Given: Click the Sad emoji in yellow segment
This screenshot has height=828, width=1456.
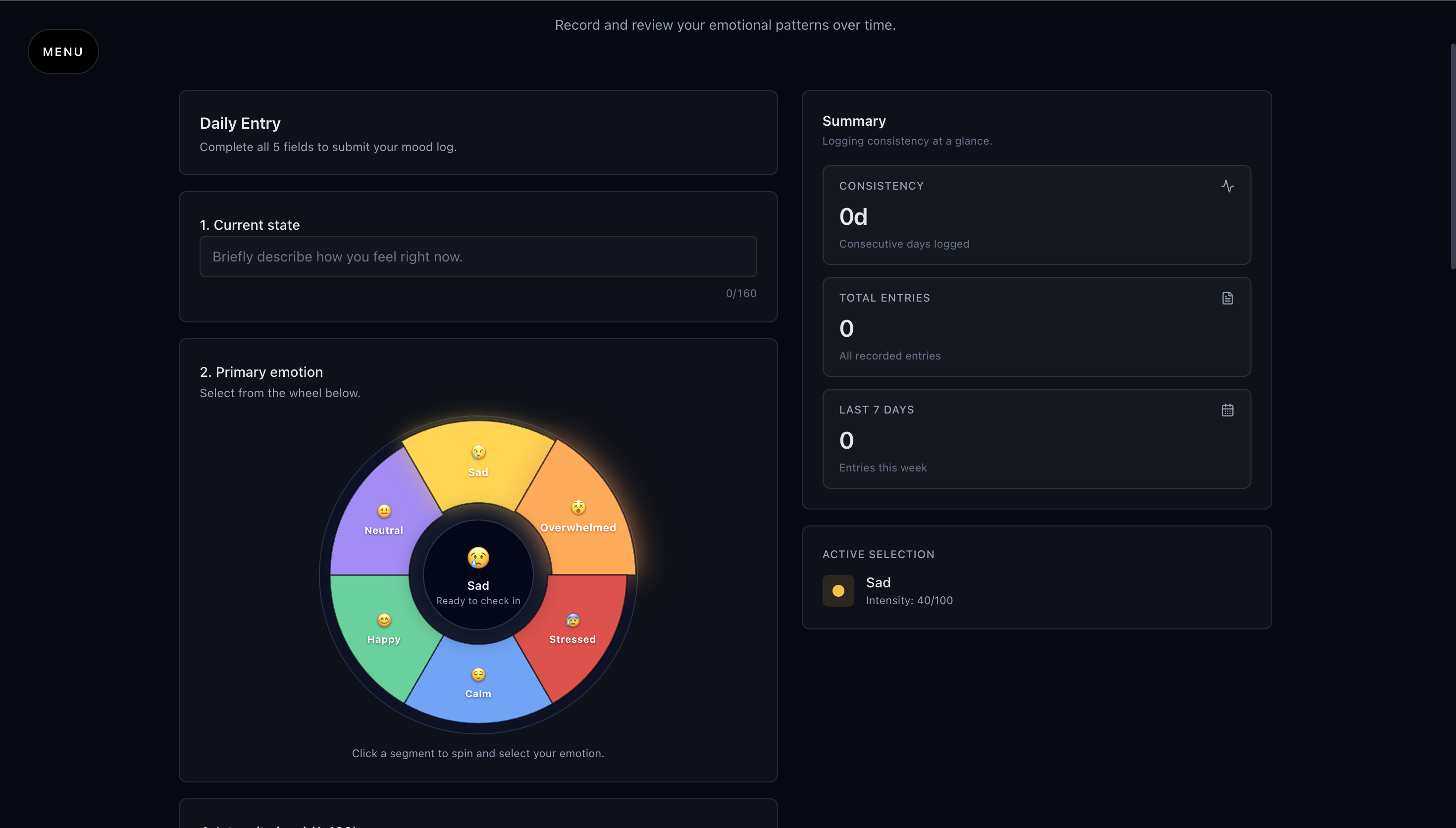Looking at the screenshot, I should click(x=478, y=452).
